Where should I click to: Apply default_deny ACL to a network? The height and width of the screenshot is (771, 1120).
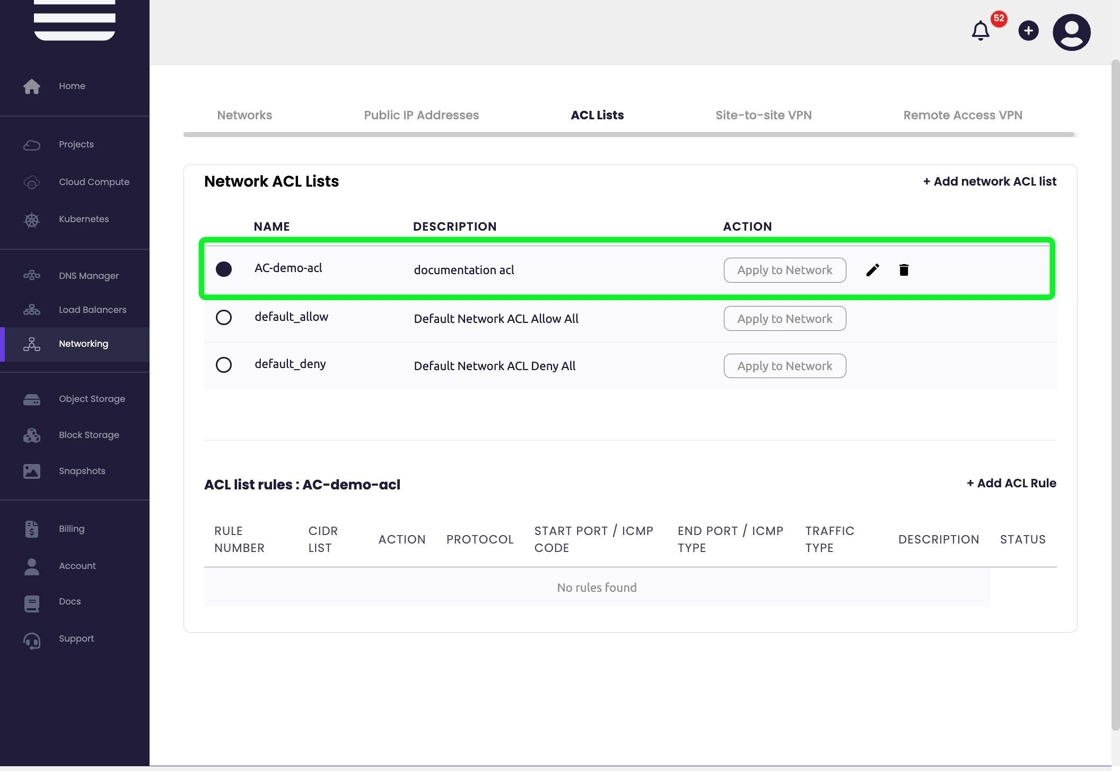click(784, 366)
